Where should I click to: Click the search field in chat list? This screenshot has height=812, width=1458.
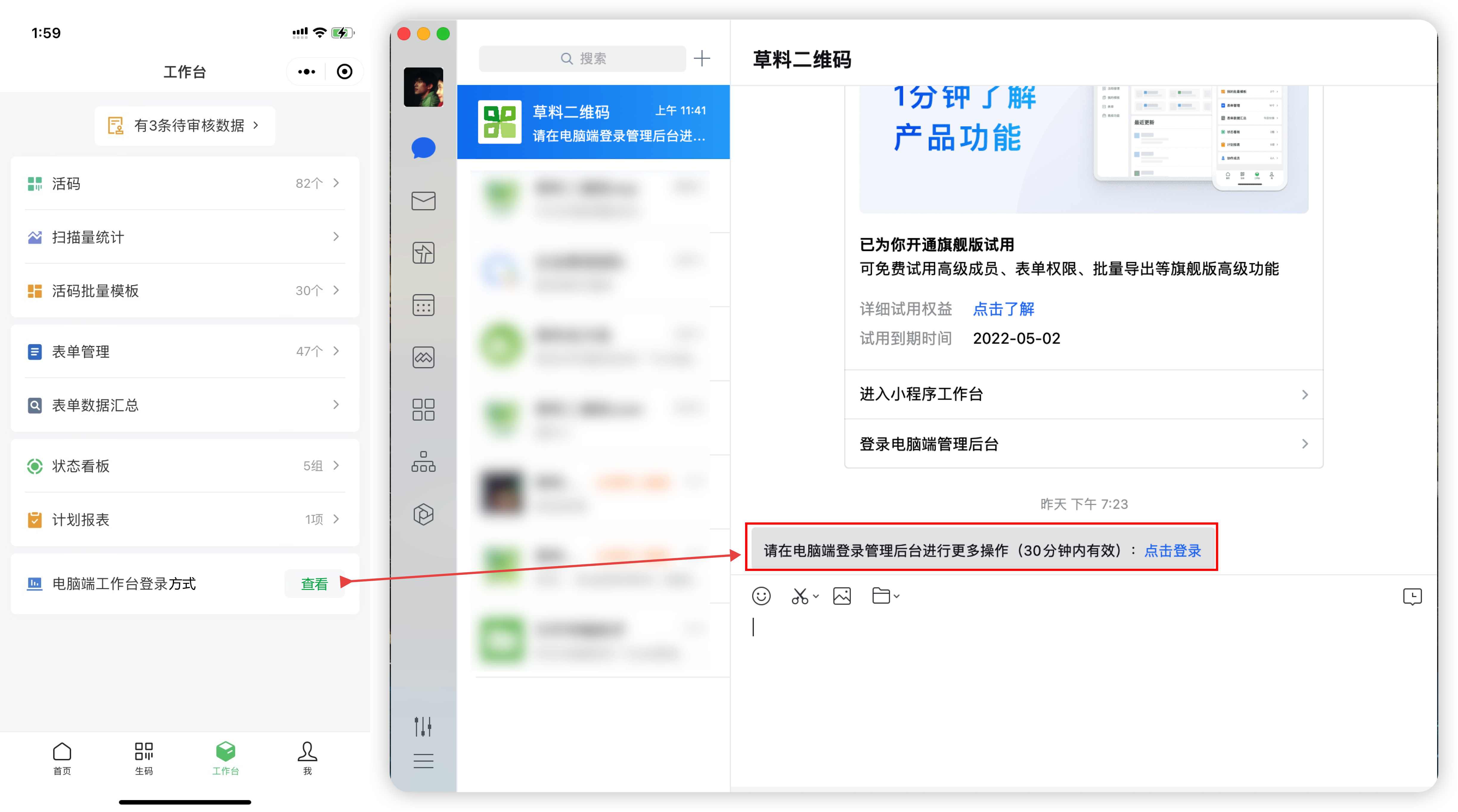tap(582, 58)
